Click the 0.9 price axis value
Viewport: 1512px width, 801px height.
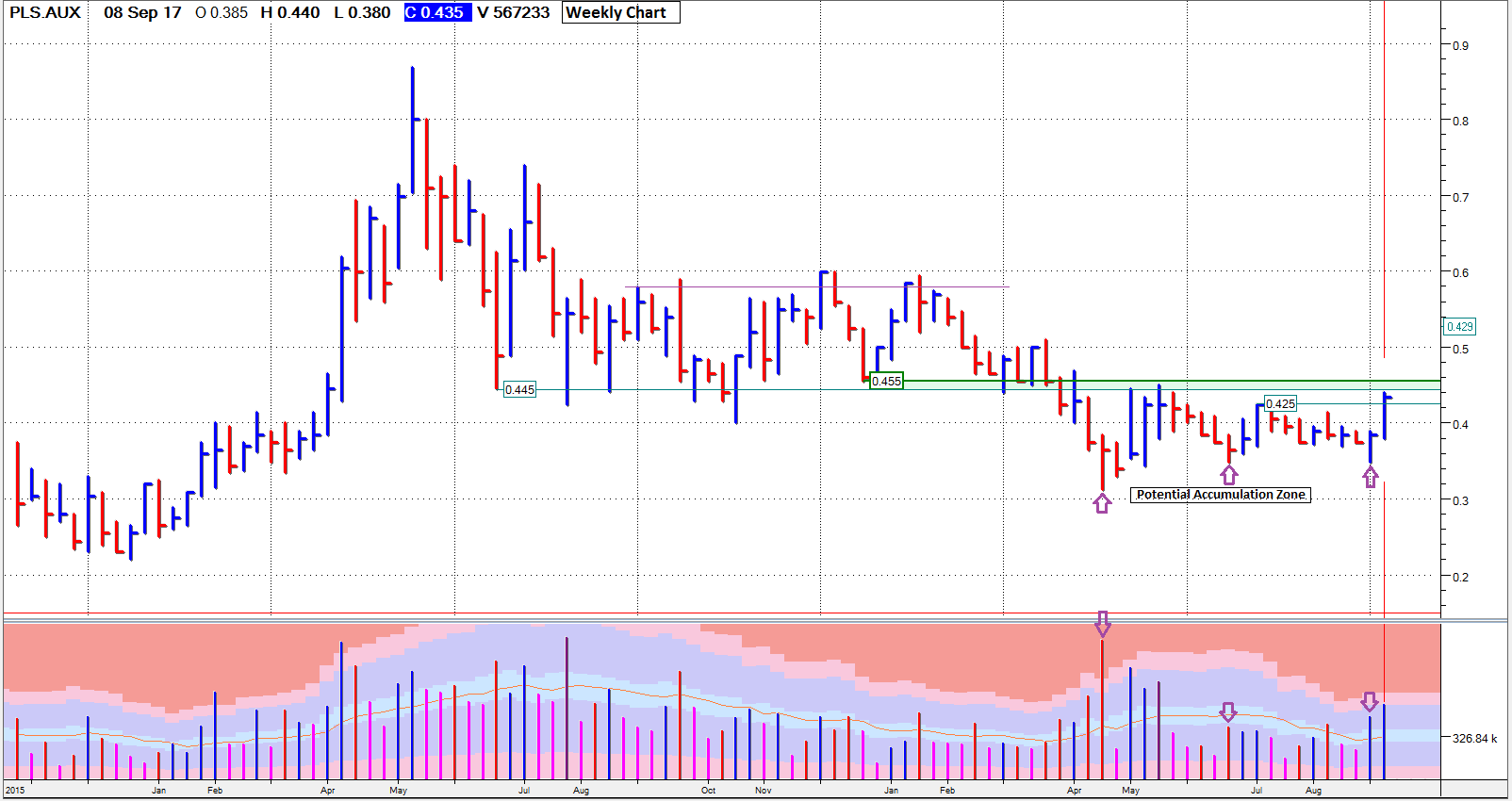(x=1460, y=45)
